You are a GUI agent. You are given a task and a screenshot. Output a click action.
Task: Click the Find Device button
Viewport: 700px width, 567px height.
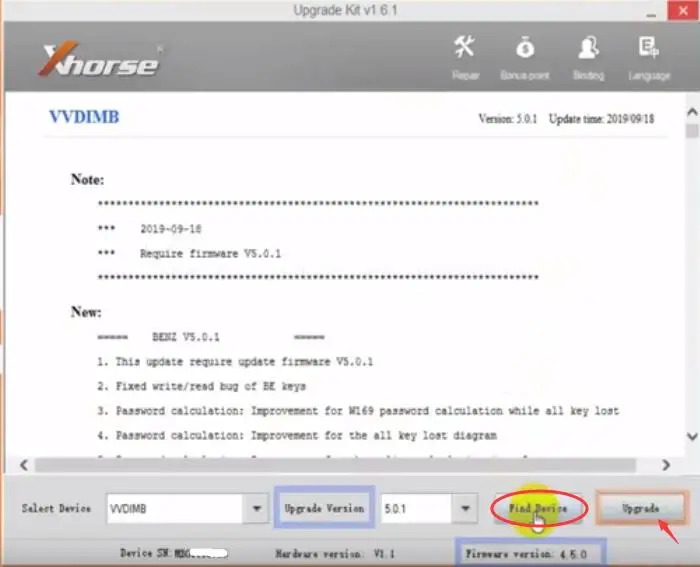538,508
